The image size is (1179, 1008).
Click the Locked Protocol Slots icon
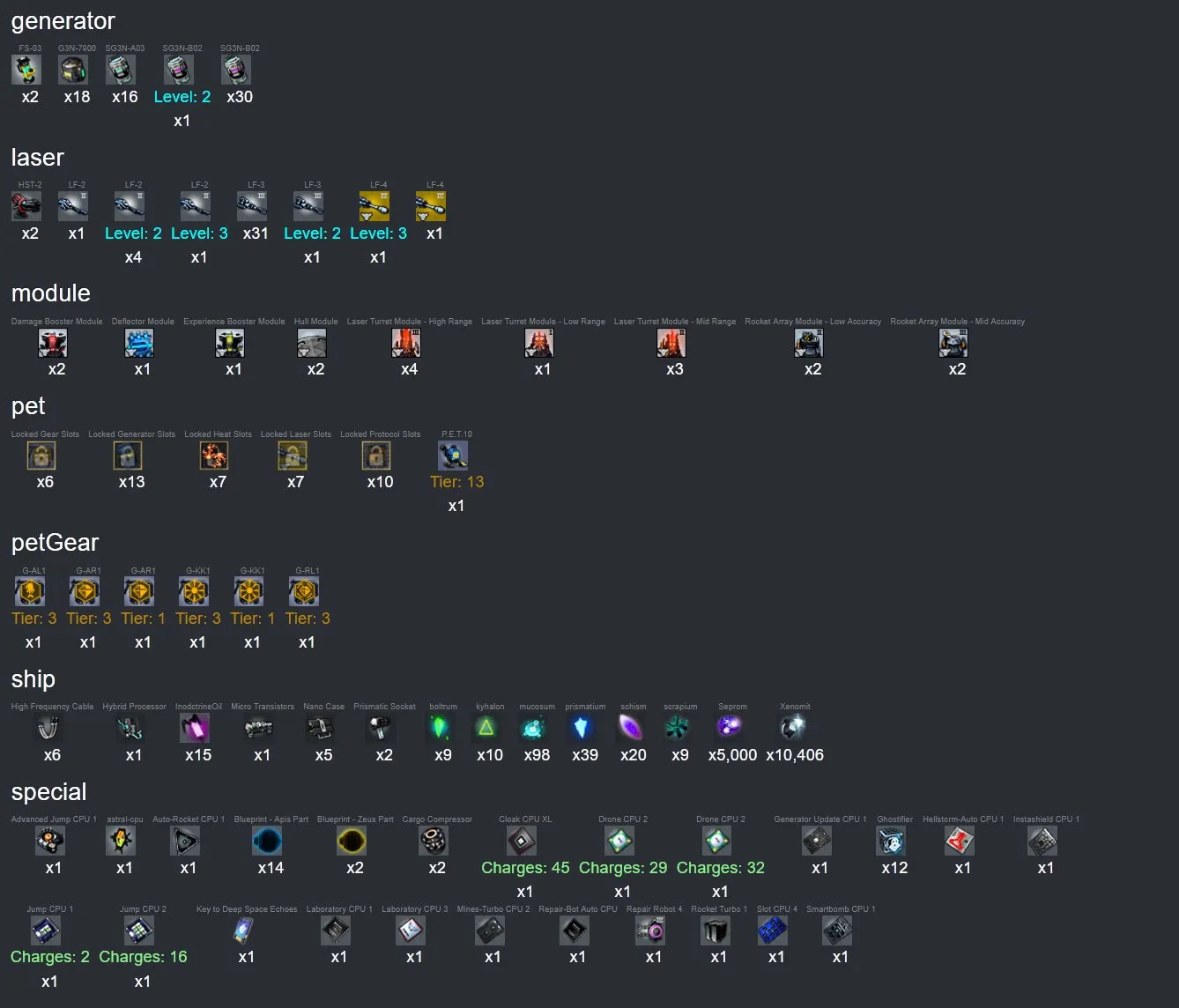(x=376, y=456)
